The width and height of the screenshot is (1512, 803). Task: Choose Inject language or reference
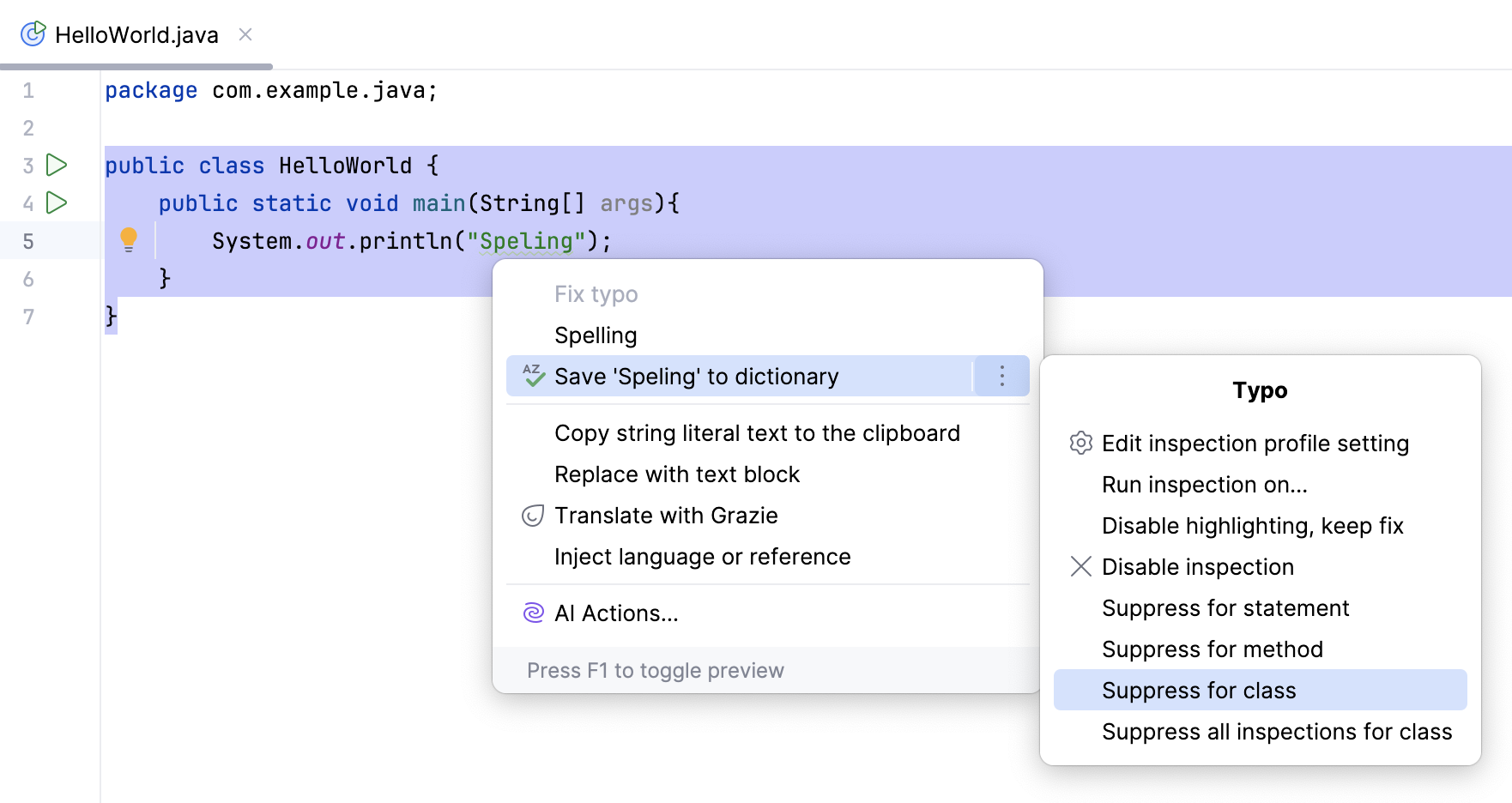tap(703, 556)
